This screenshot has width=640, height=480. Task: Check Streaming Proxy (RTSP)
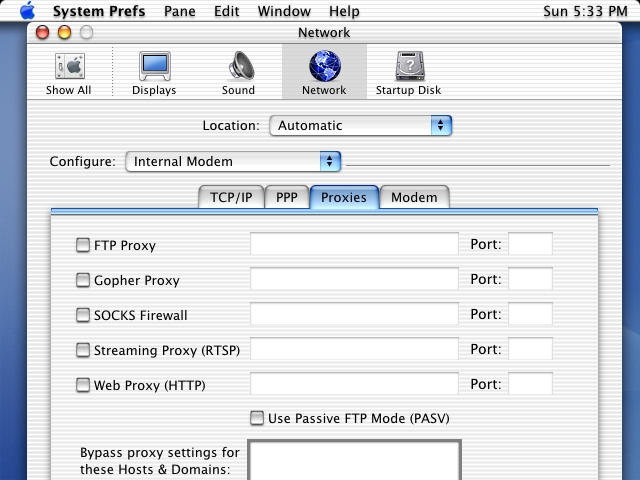pos(83,350)
